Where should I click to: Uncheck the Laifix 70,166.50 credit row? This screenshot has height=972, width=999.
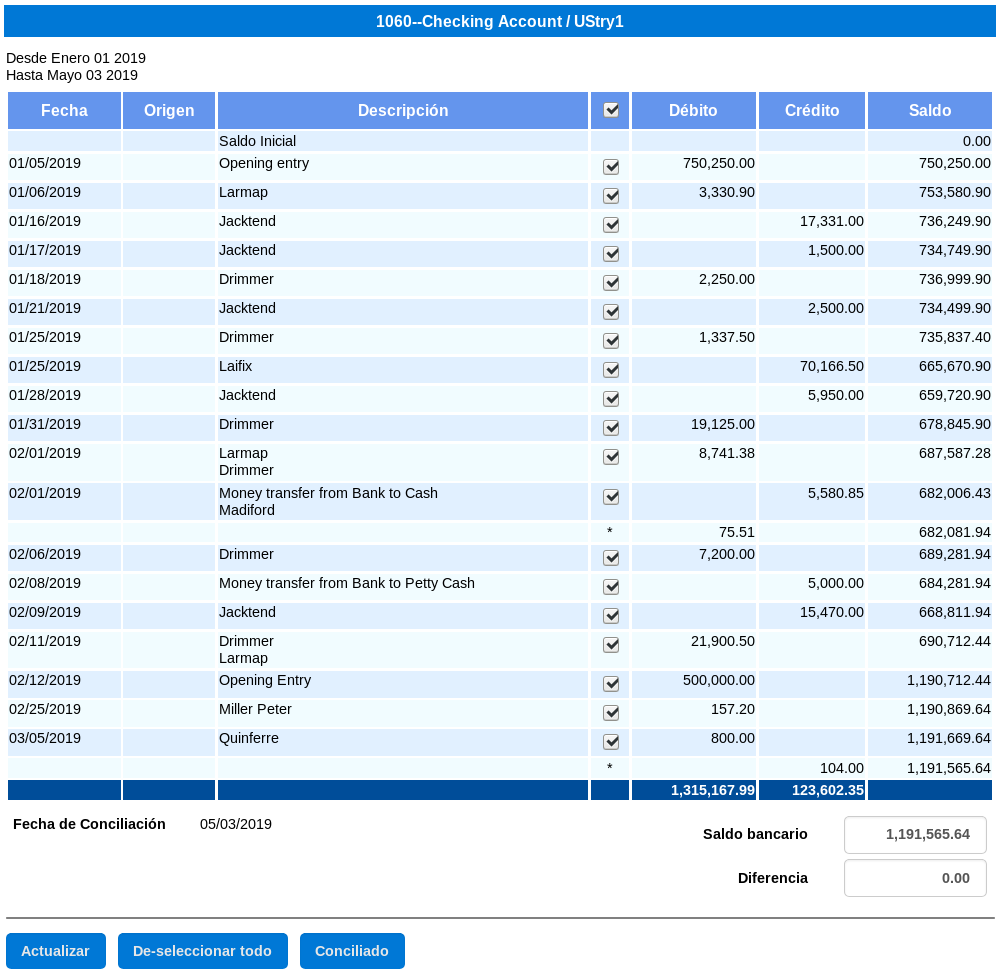click(x=611, y=370)
